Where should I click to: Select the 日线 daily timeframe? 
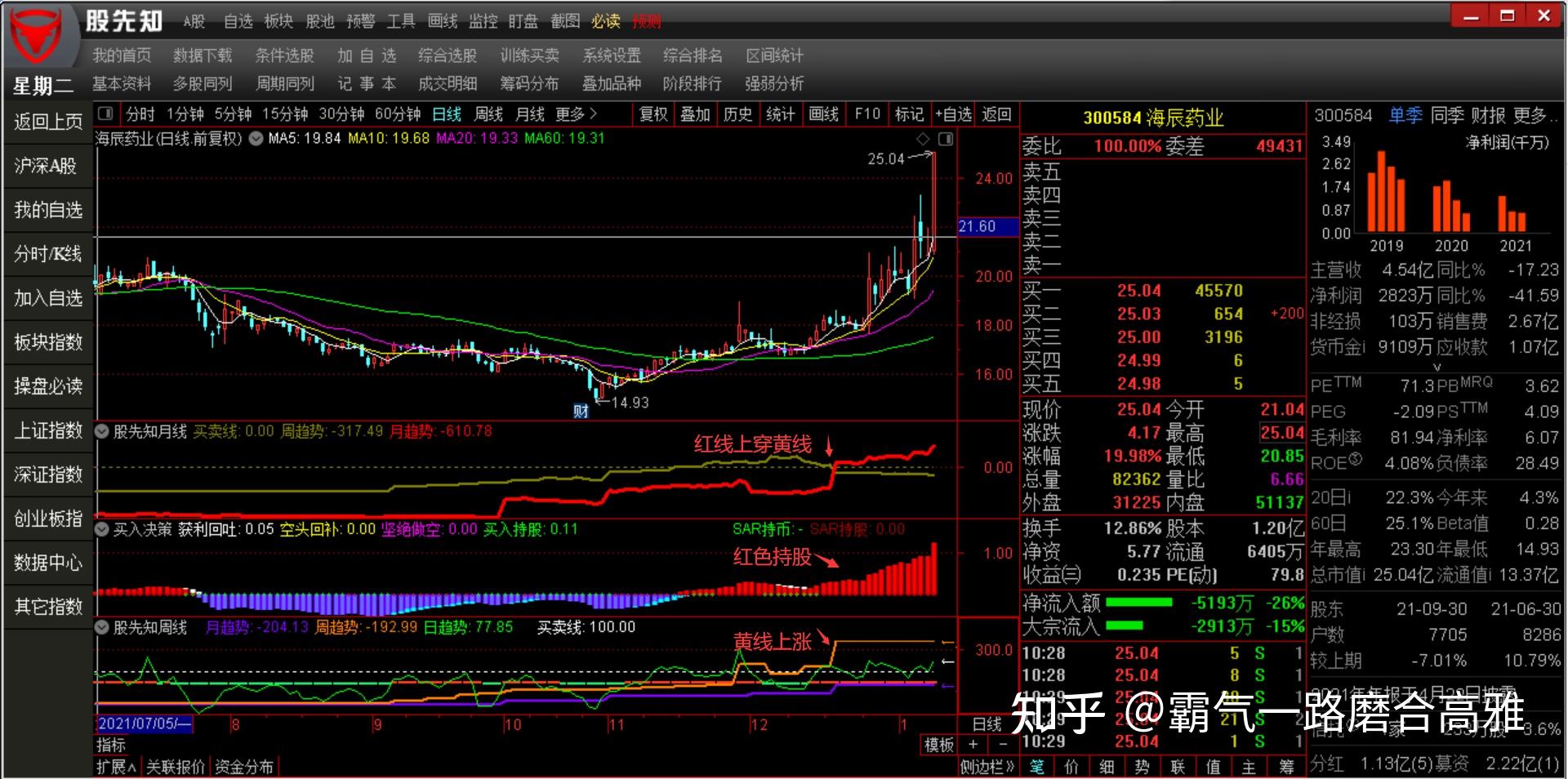pos(447,114)
